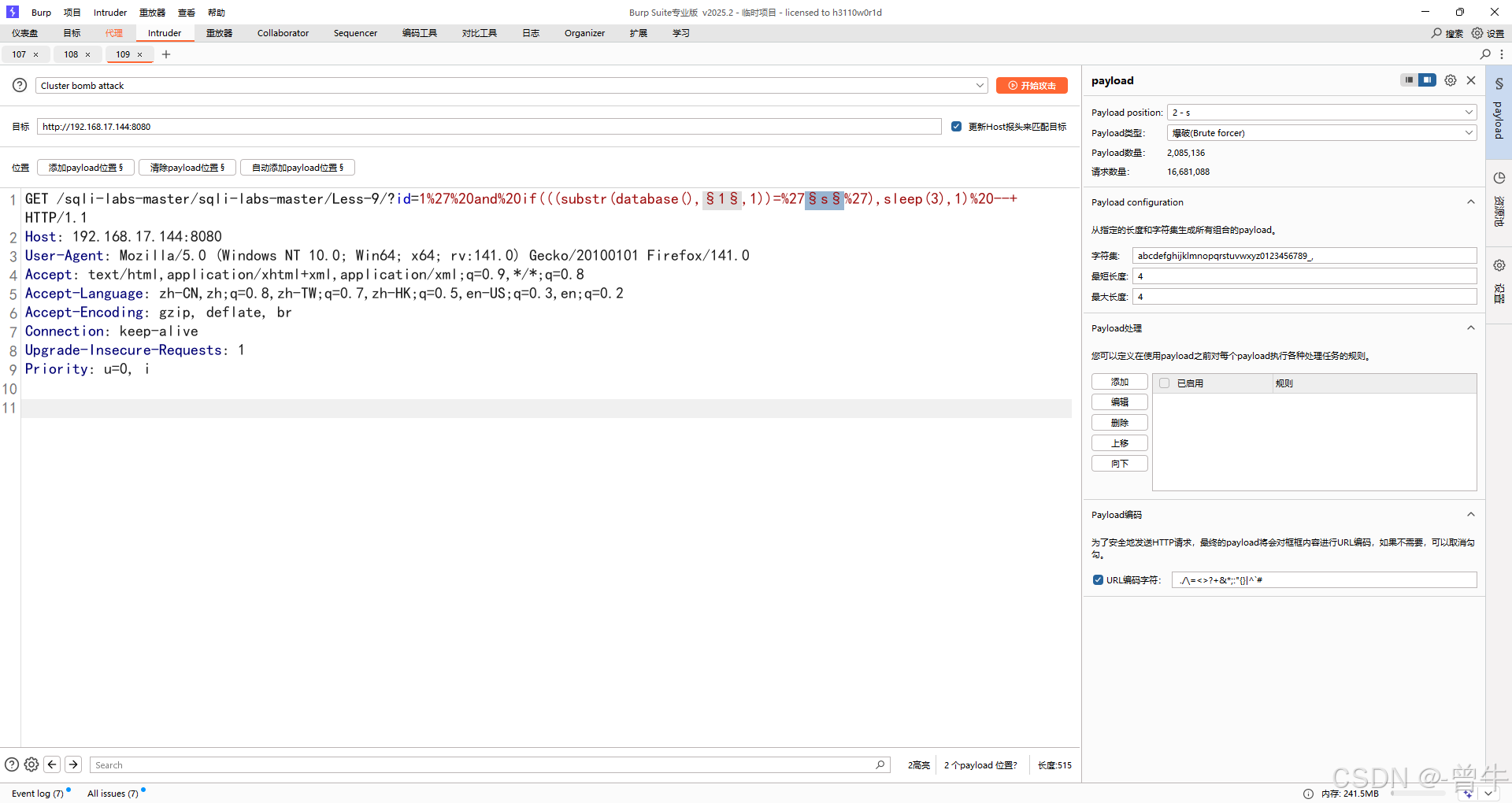
Task: Click the memory info icon in status bar
Action: [1308, 794]
